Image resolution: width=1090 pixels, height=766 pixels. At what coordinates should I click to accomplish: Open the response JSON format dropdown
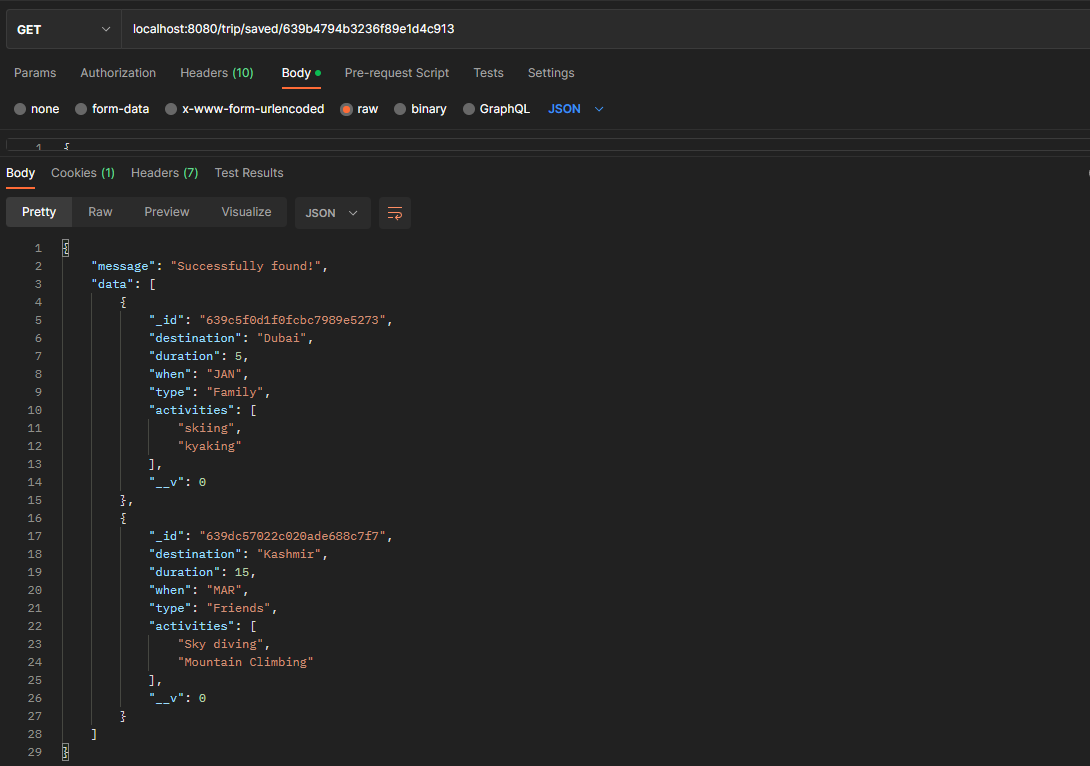point(332,213)
